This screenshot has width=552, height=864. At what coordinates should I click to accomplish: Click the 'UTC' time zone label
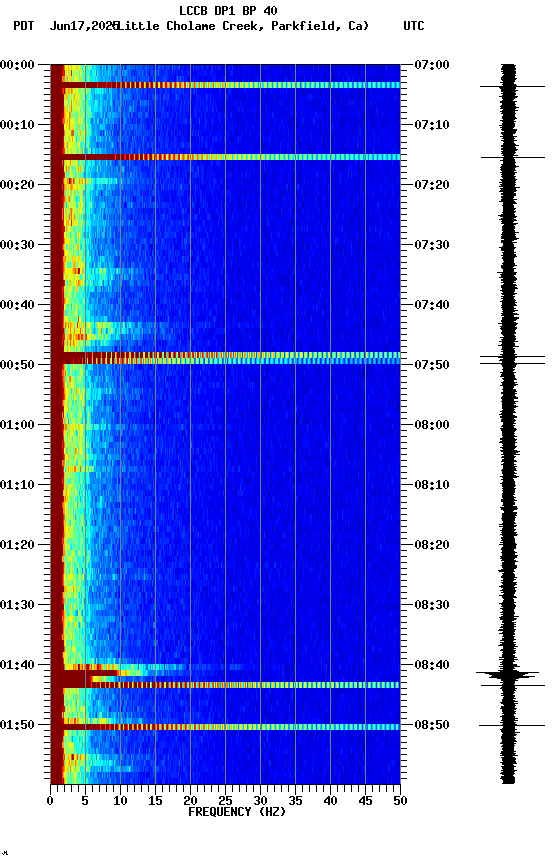pyautogui.click(x=414, y=26)
